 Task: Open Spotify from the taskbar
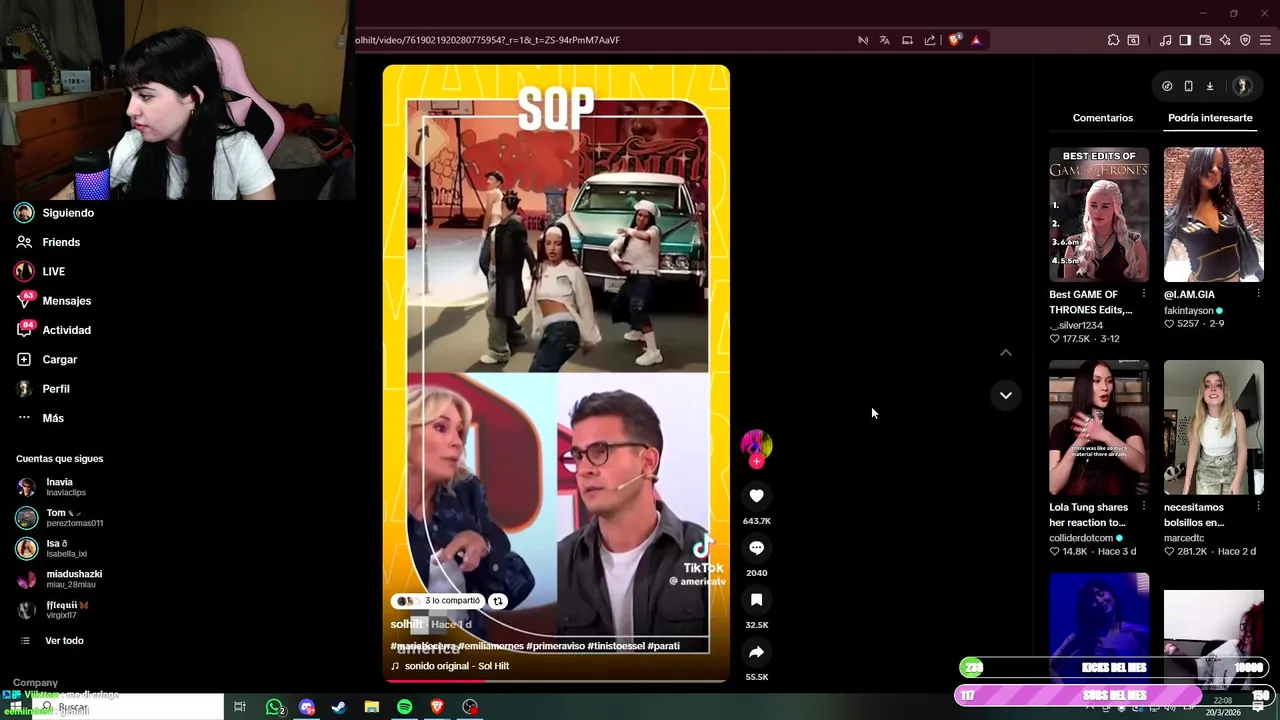point(404,707)
